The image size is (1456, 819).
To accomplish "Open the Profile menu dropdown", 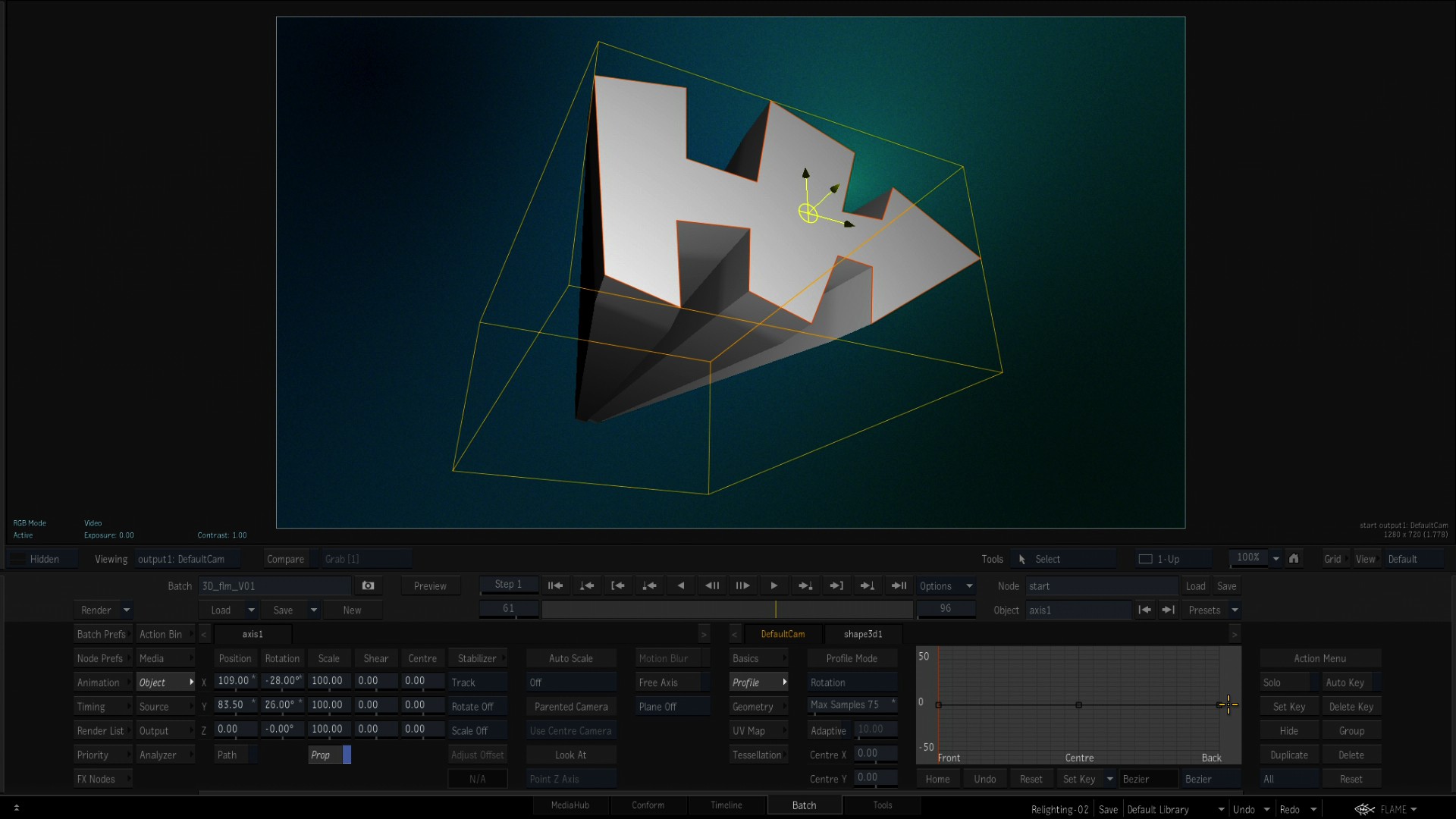I will 758,682.
